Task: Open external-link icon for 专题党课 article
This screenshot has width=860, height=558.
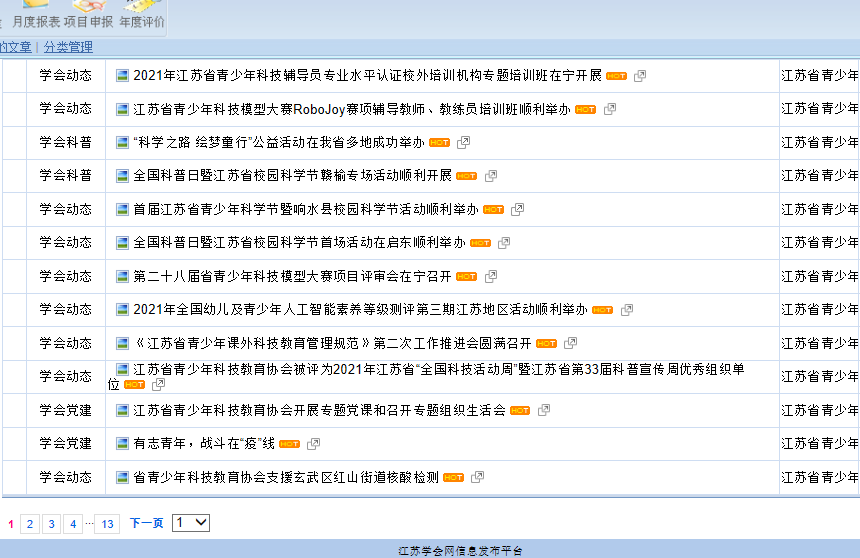Action: pos(544,410)
